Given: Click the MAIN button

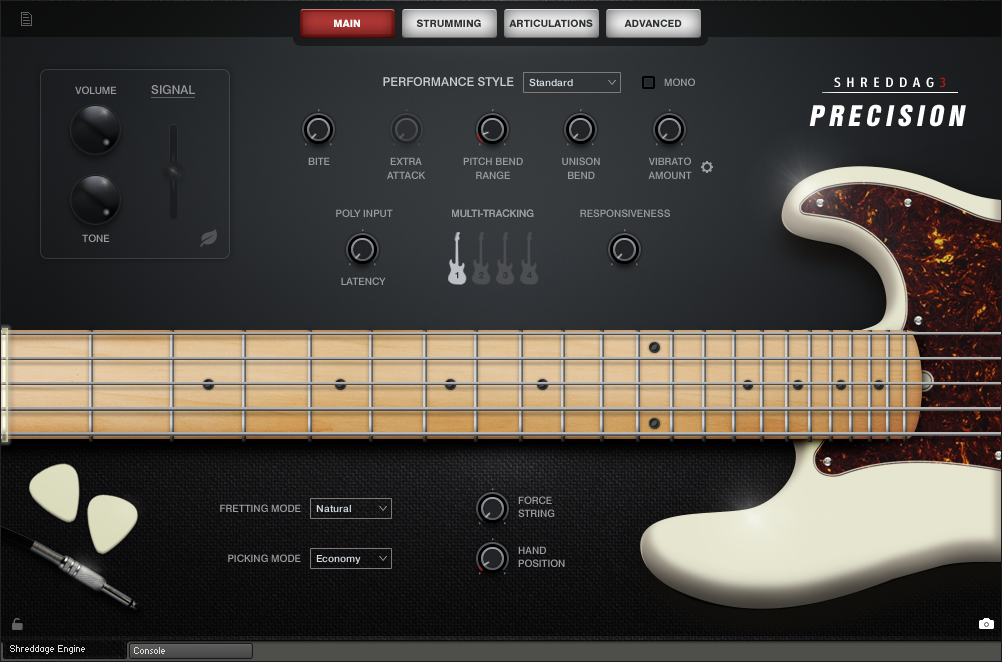Looking at the screenshot, I should pos(347,22).
